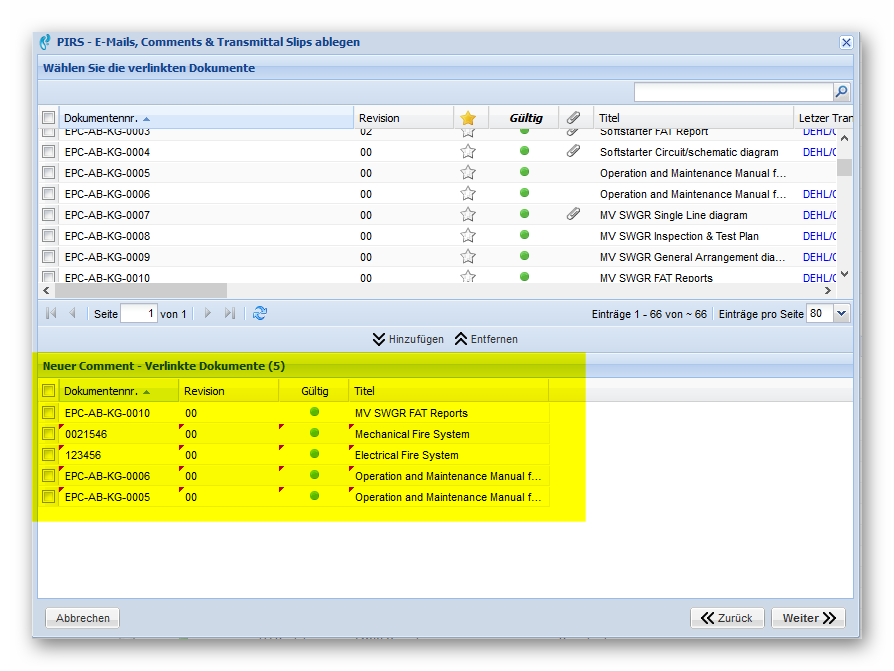894x671 pixels.
Task: Click the search magnifier icon
Action: pyautogui.click(x=841, y=92)
